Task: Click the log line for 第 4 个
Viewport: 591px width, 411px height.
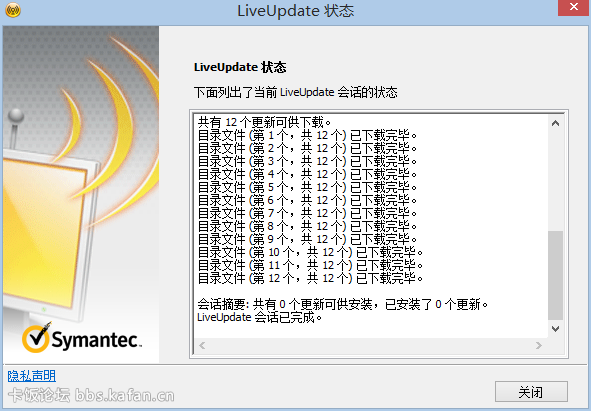Action: pos(308,174)
